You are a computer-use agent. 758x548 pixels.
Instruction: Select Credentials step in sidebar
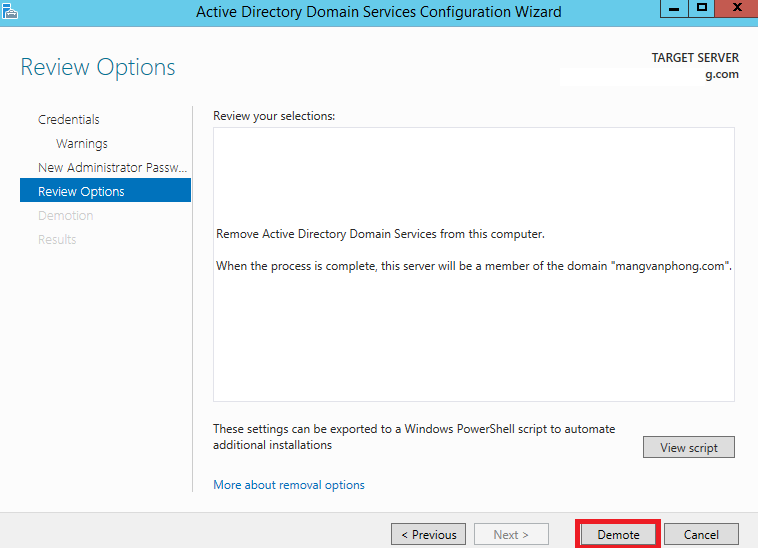pos(69,119)
